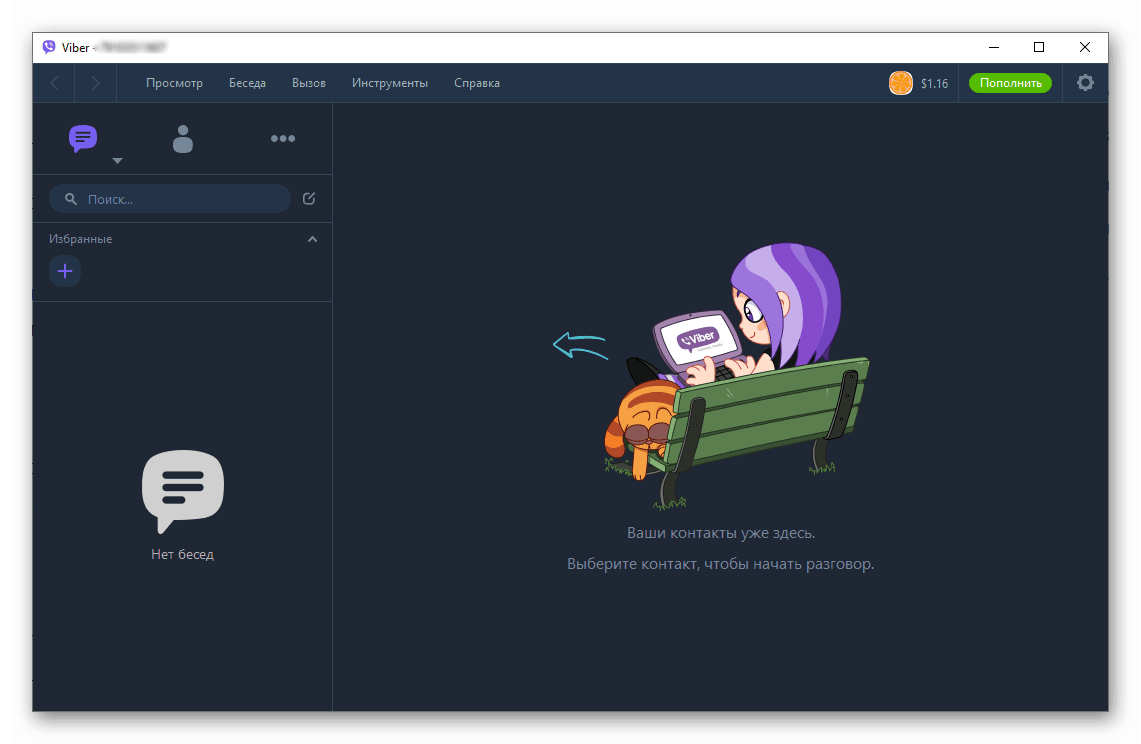Click the magnifier icon in the search bar
1141x744 pixels.
pos(70,198)
